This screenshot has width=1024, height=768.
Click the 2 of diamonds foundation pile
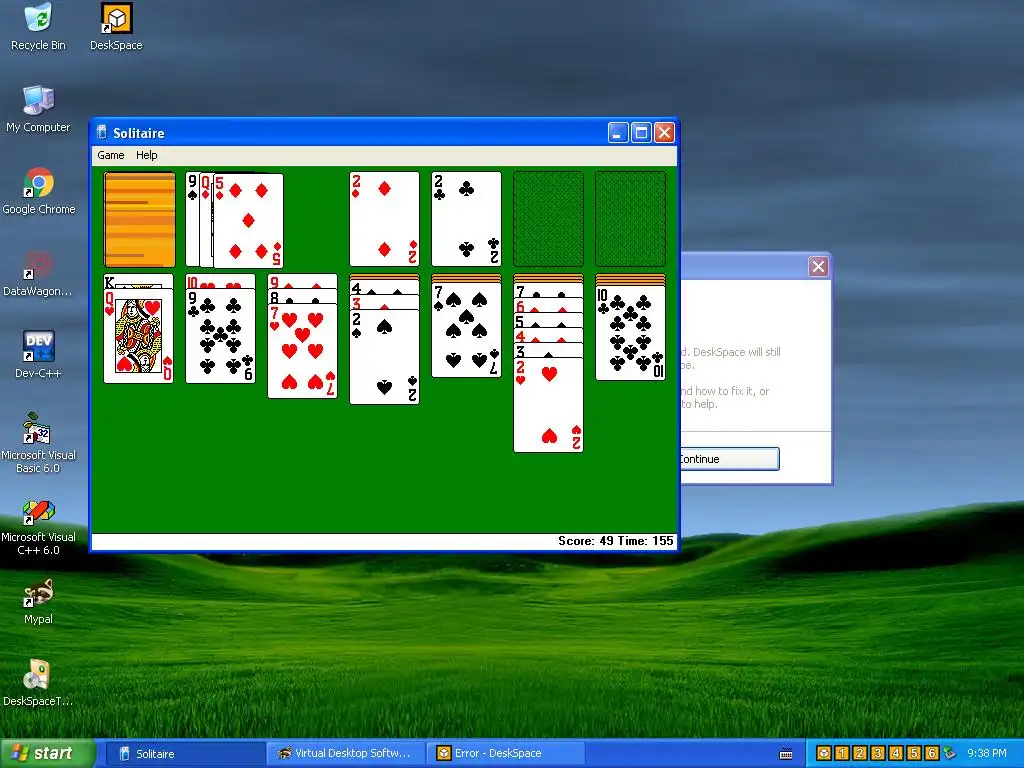coord(385,219)
